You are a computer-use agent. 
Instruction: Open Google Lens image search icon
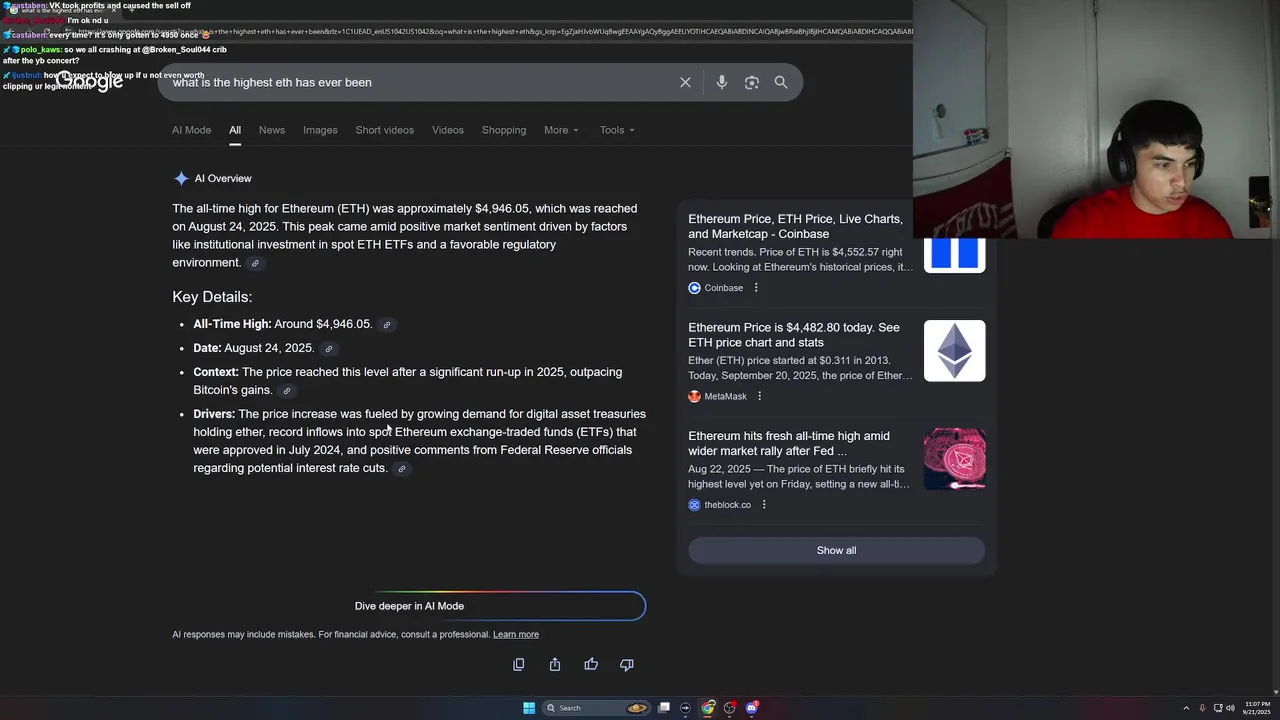click(752, 82)
